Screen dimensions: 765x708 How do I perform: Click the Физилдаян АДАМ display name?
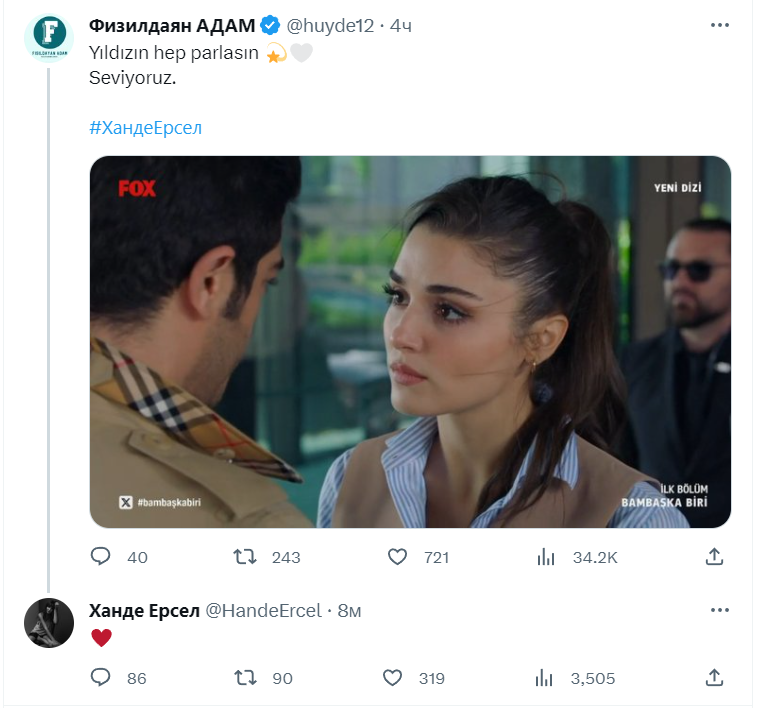pos(171,25)
